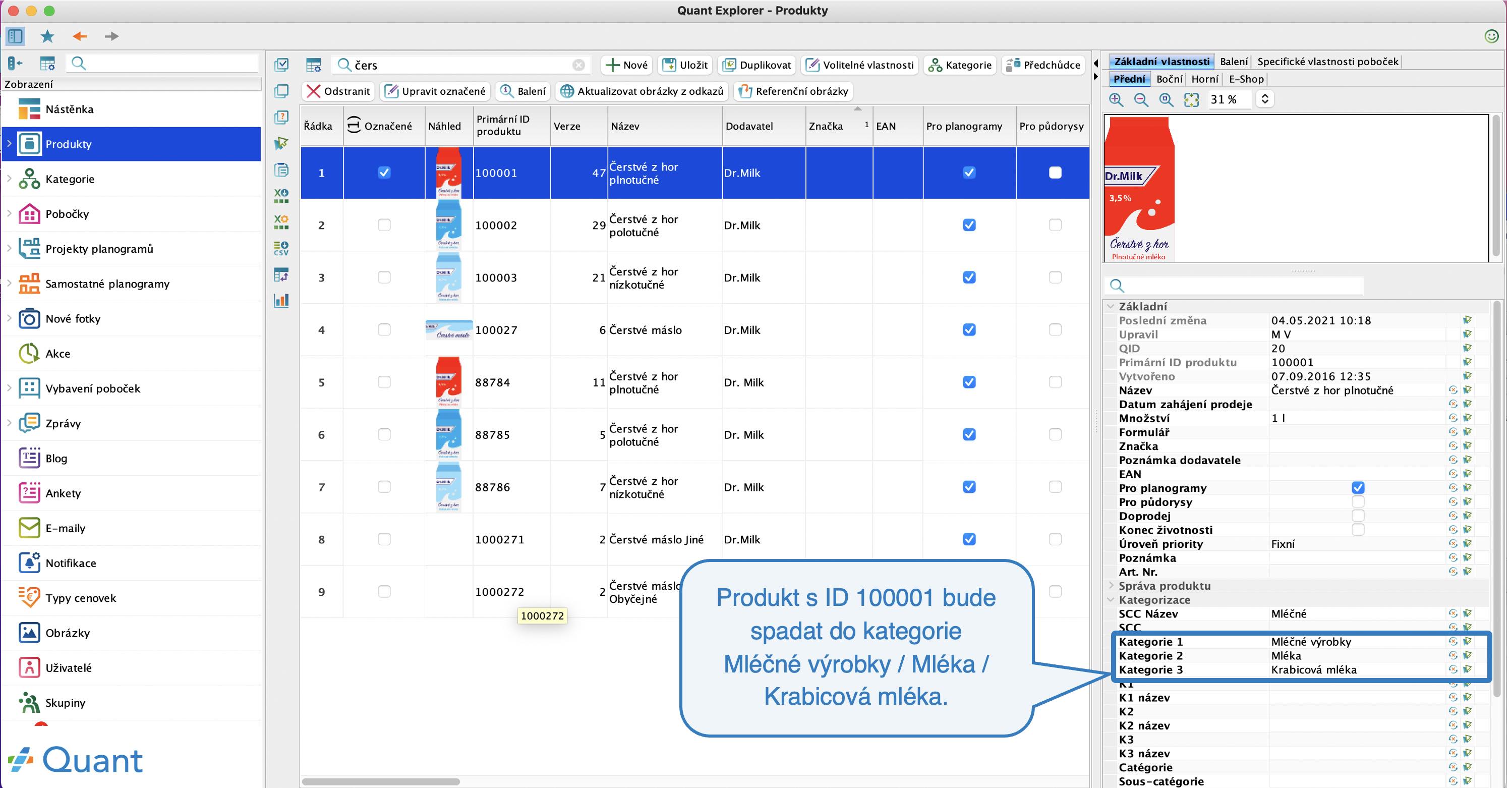The image size is (1512, 788).
Task: Switch to the Boční image tab
Action: coord(1169,79)
